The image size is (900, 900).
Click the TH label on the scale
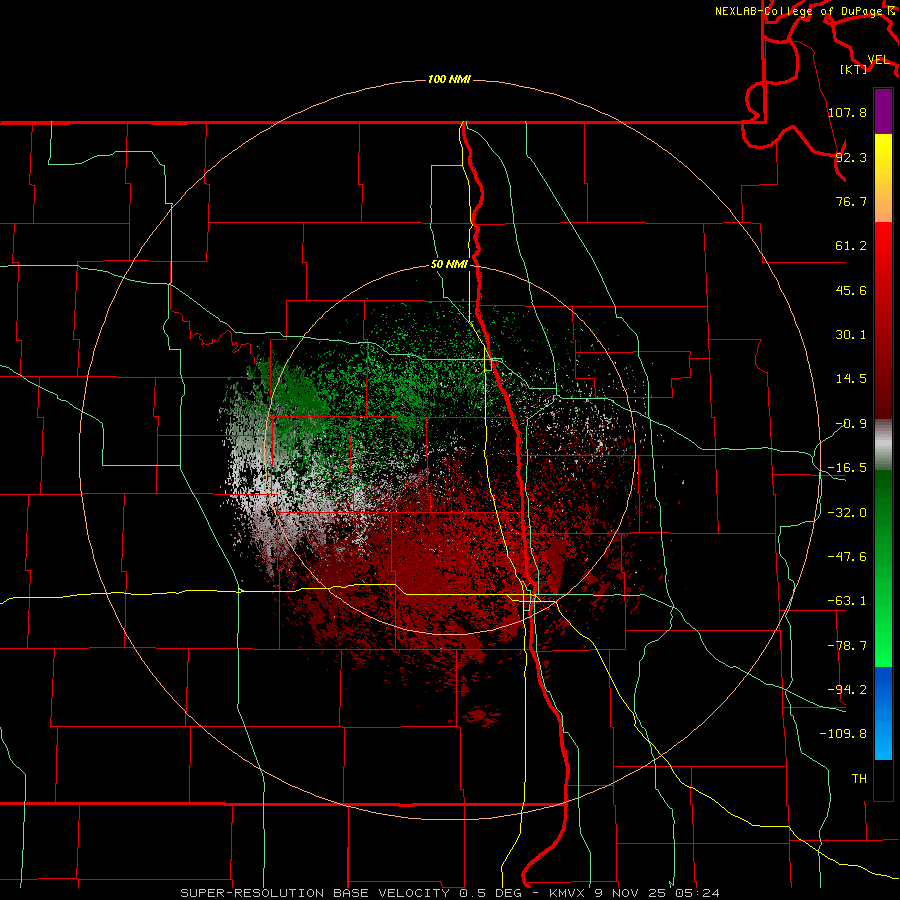click(859, 779)
